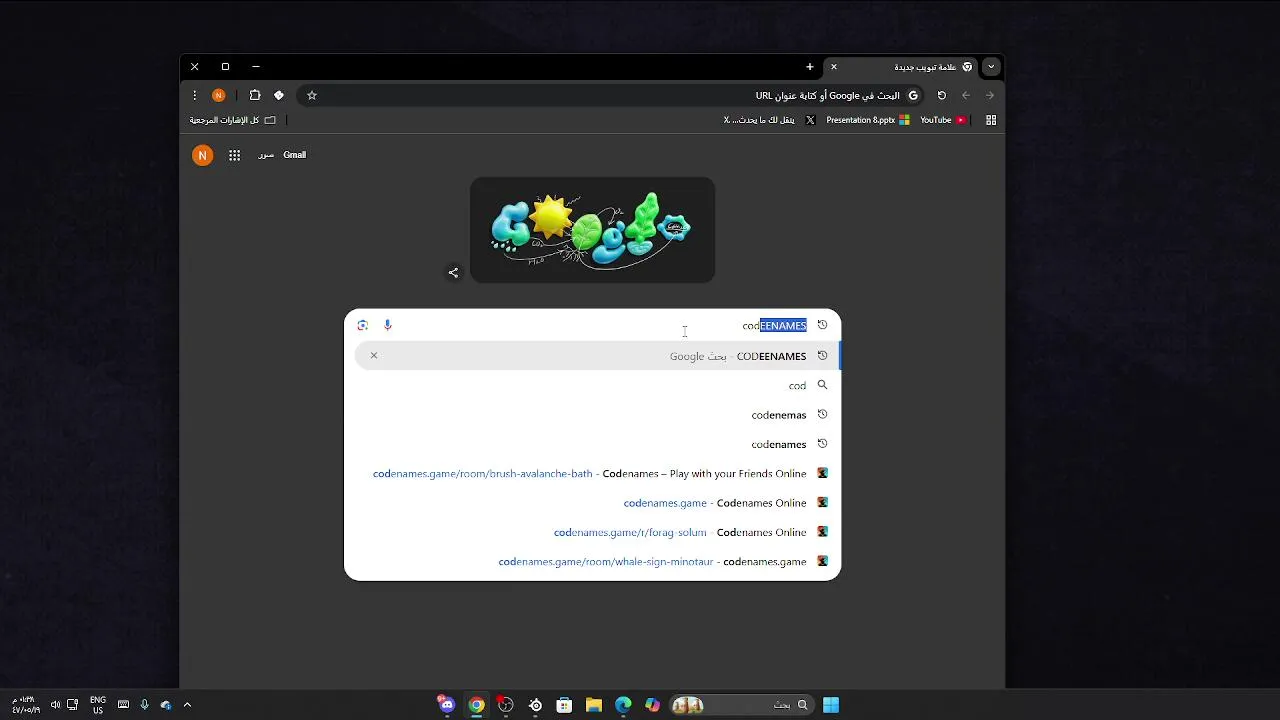The image size is (1280, 720).
Task: Click the diamond-shaped toolbar icon next to Extensions
Action: tap(279, 95)
